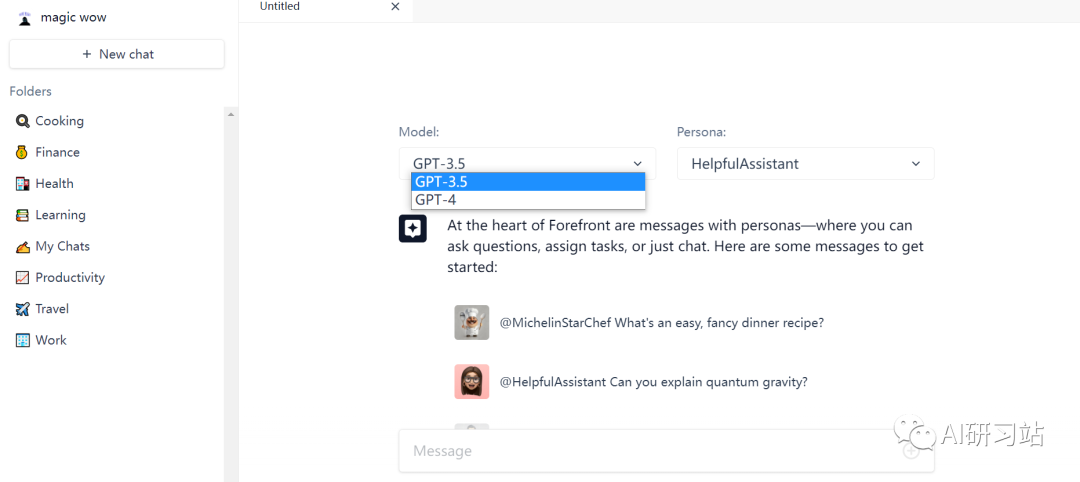
Task: Click the magic wow profile avatar icon
Action: point(25,18)
